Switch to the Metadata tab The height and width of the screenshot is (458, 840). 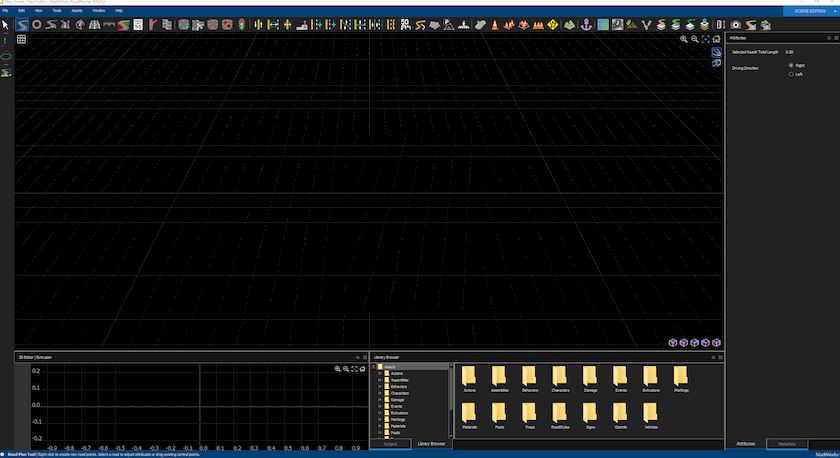pos(787,443)
